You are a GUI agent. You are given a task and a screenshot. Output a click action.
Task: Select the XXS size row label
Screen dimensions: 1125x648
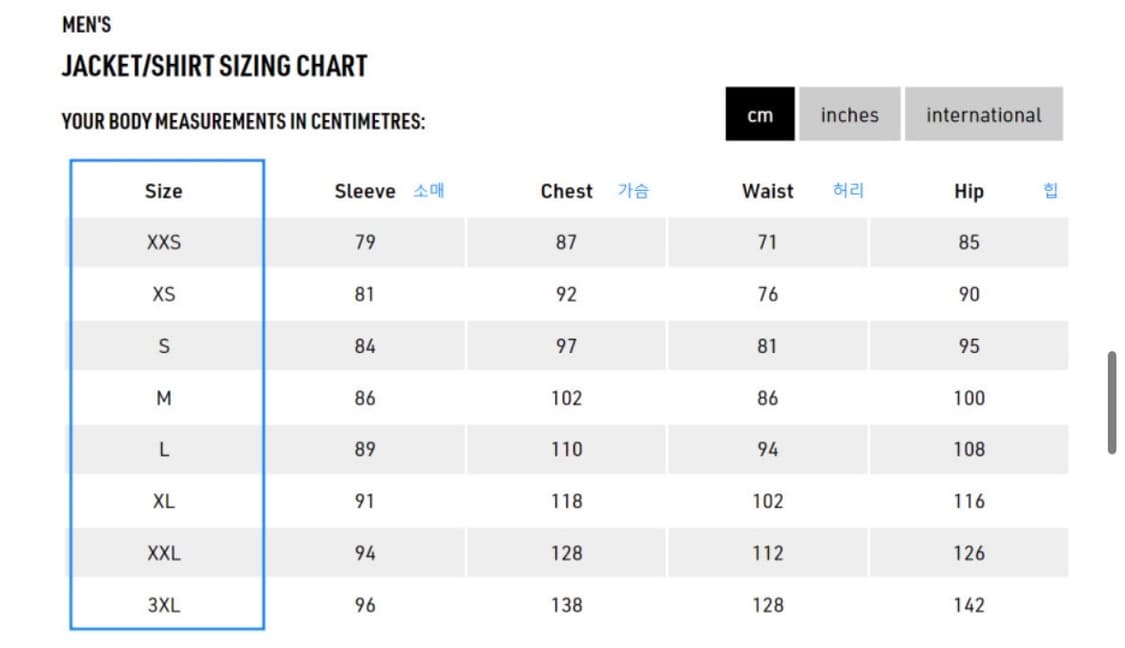[x=164, y=242]
